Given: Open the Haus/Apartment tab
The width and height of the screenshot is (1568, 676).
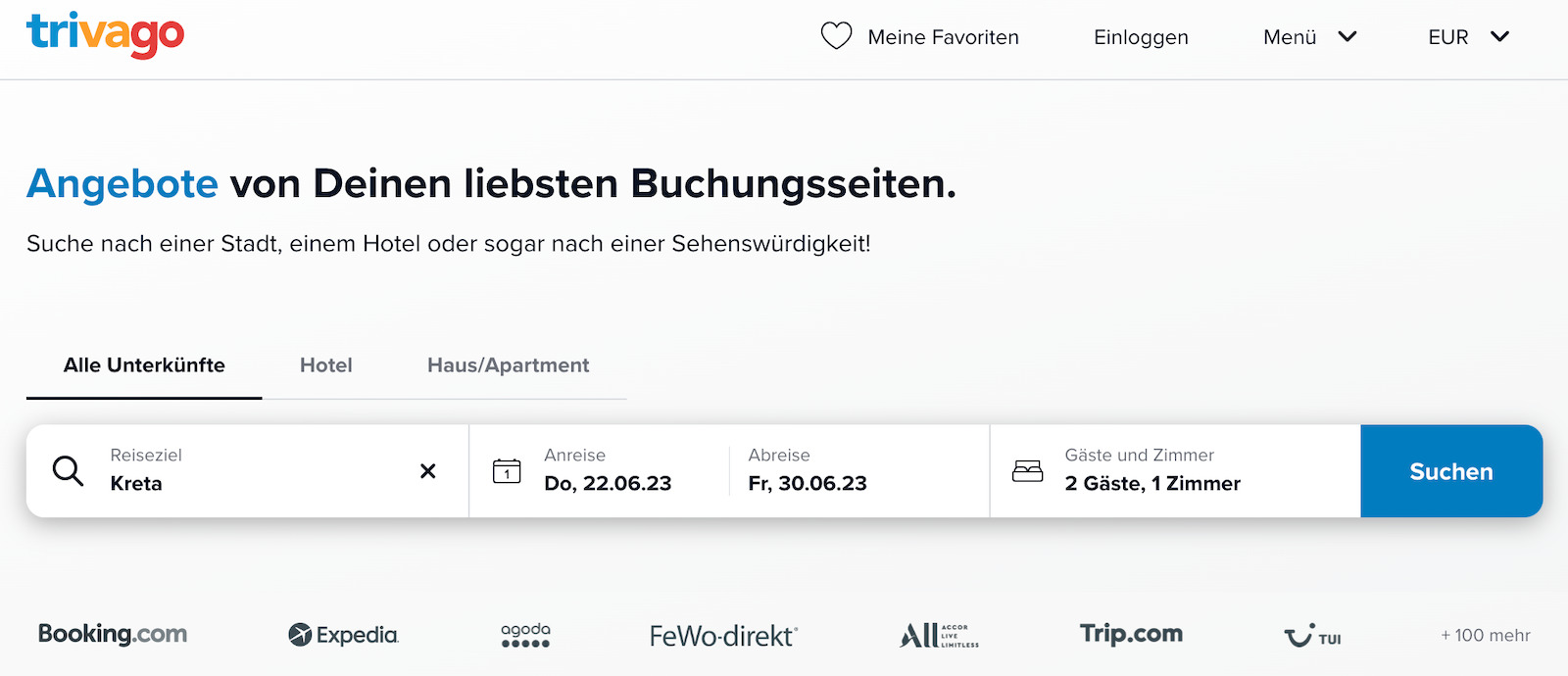Looking at the screenshot, I should (508, 364).
